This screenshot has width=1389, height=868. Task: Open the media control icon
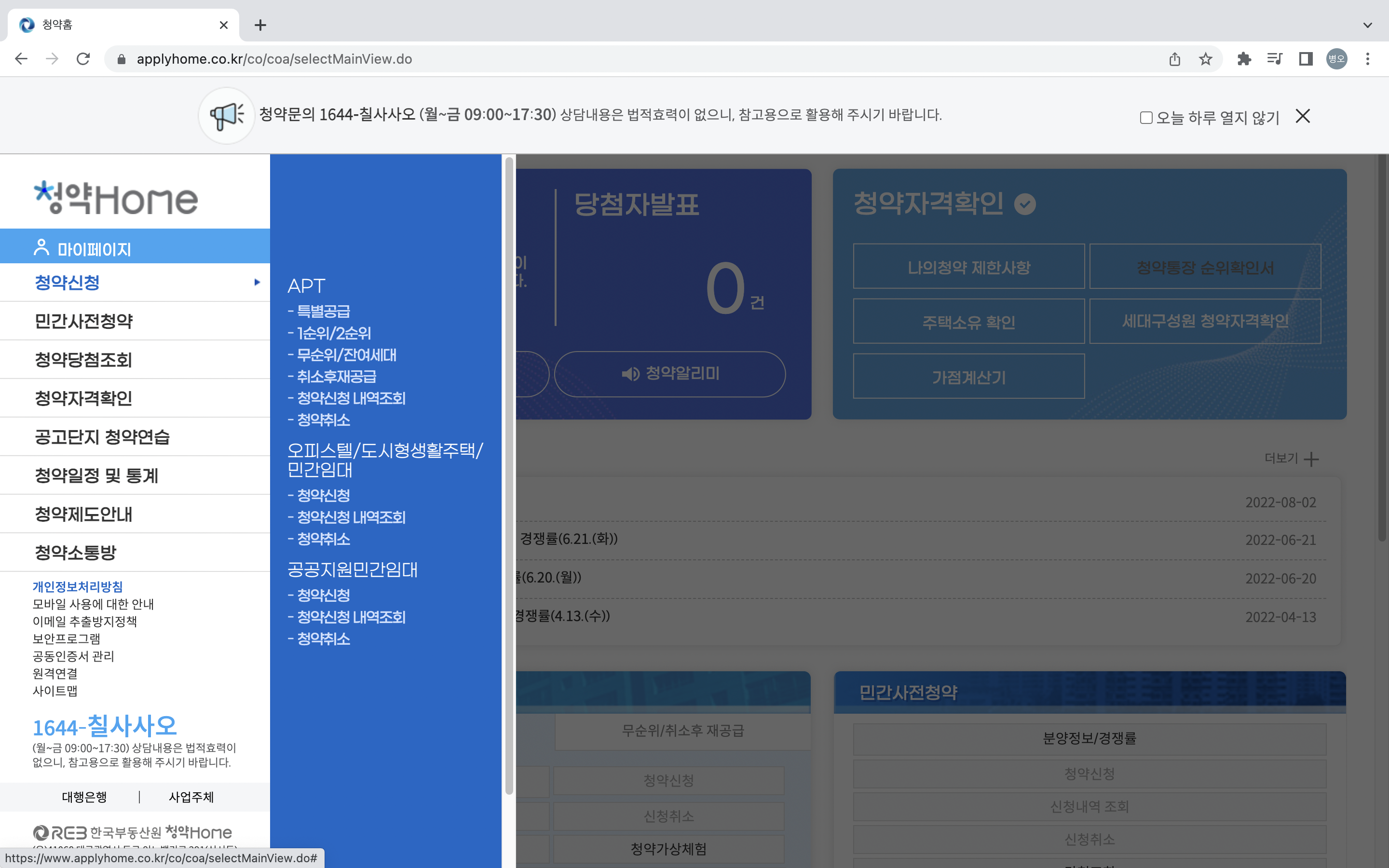tap(1274, 59)
